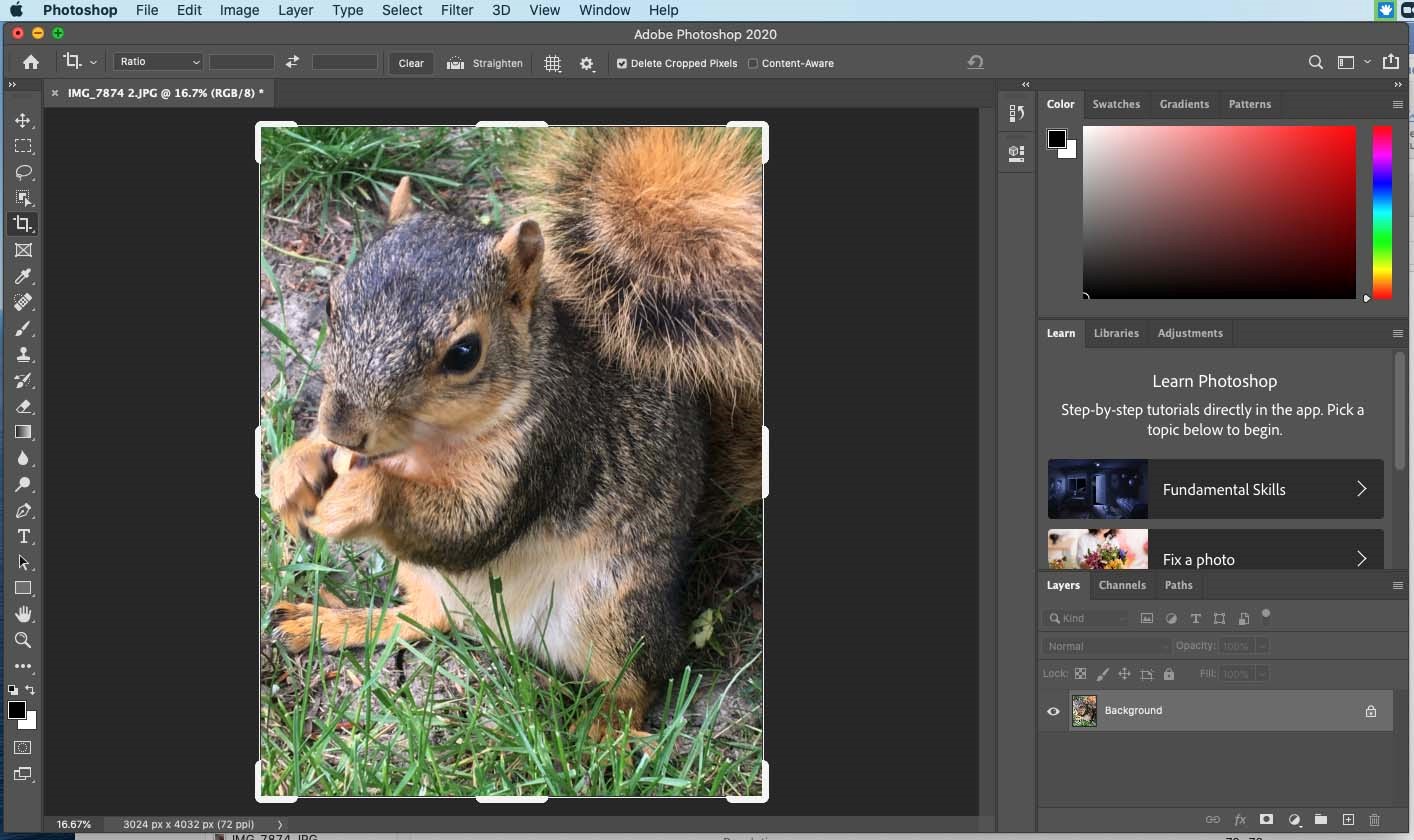
Task: Select the Pen tool
Action: click(x=23, y=510)
